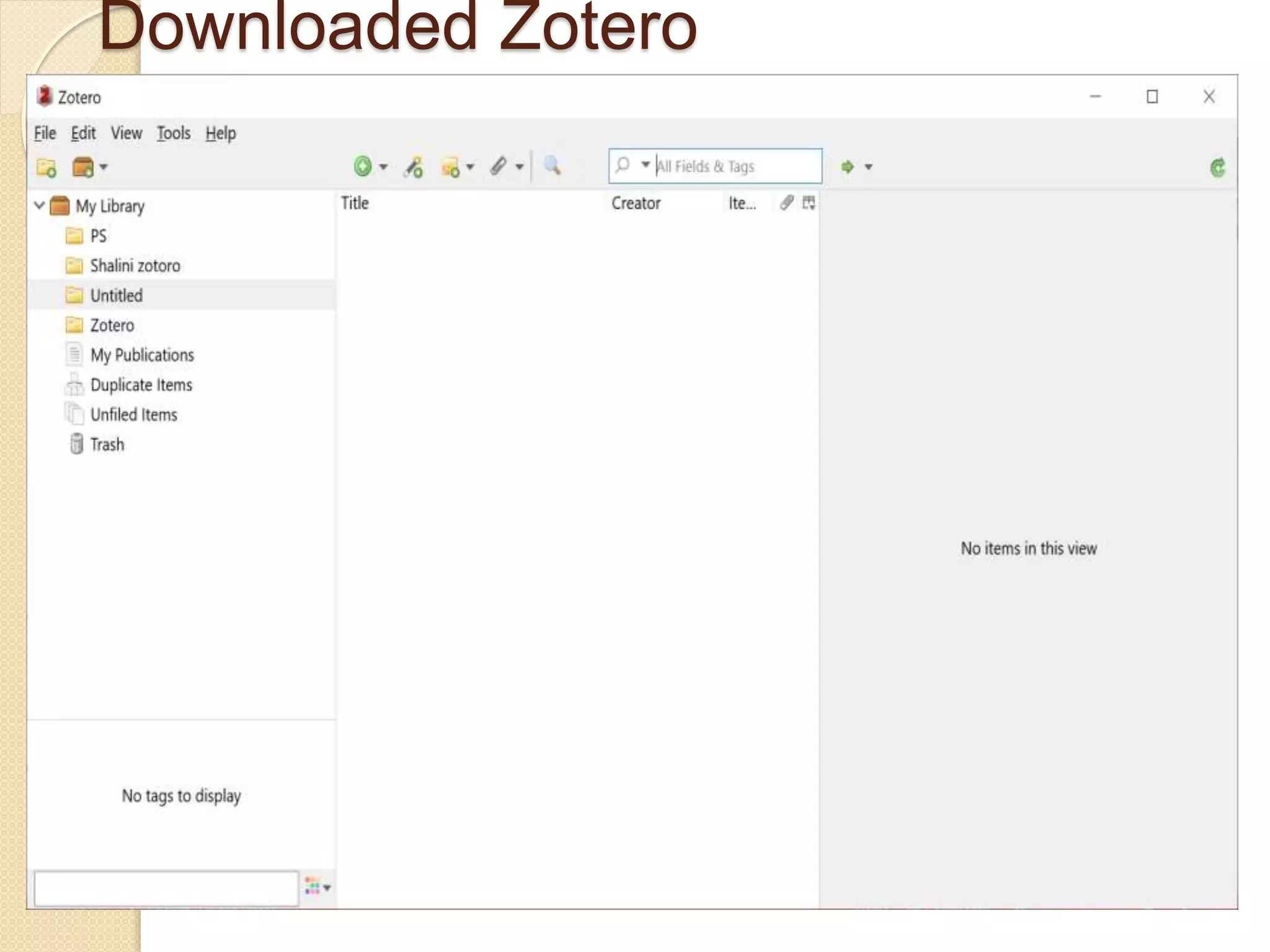The image size is (1270, 952).
Task: Select My Library in the tree
Action: 110,206
